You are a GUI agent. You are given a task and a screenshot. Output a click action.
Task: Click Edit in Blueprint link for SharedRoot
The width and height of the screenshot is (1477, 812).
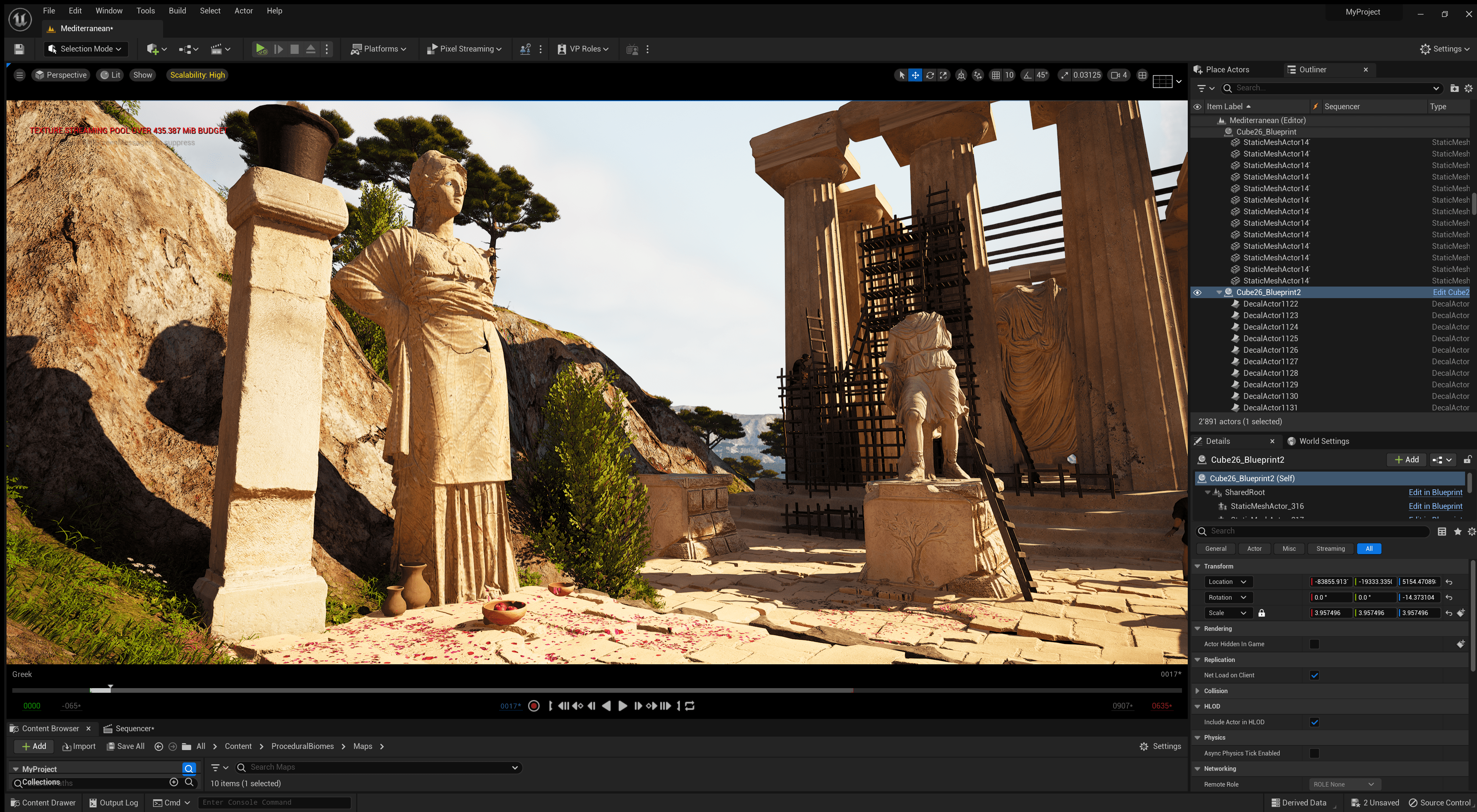pos(1435,492)
